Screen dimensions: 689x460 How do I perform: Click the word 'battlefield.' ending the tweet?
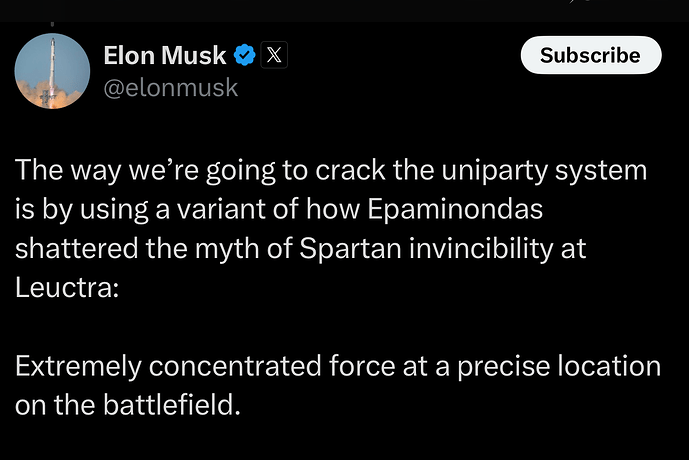coord(172,405)
